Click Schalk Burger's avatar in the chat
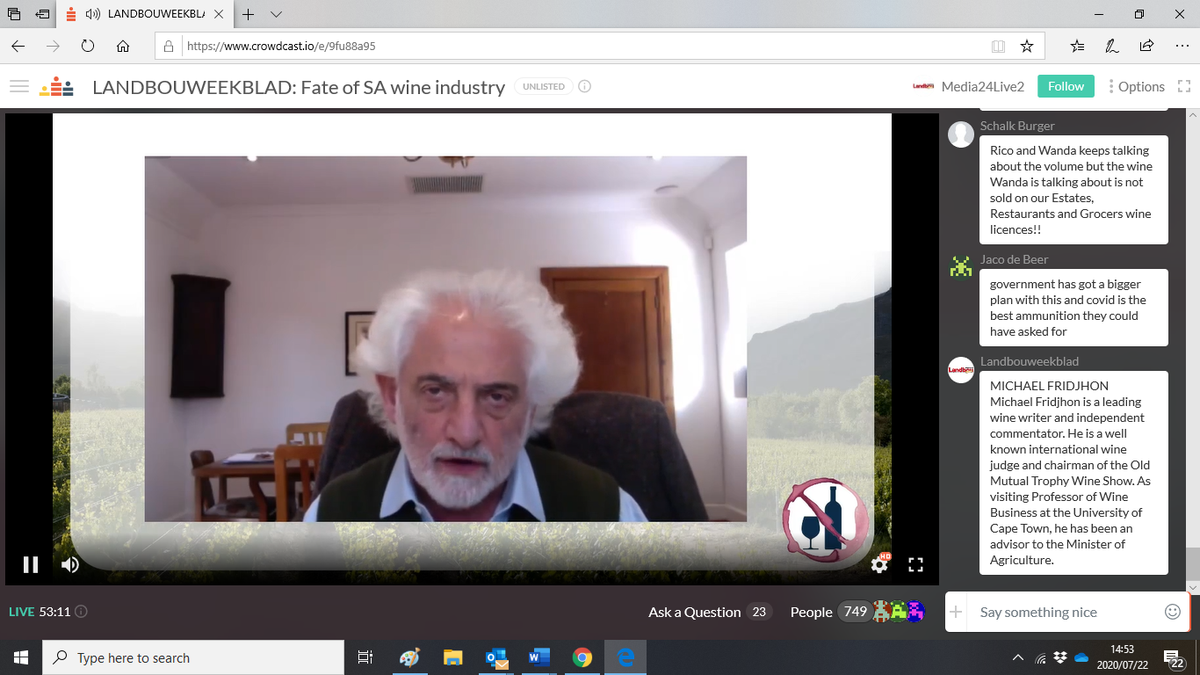 (960, 133)
